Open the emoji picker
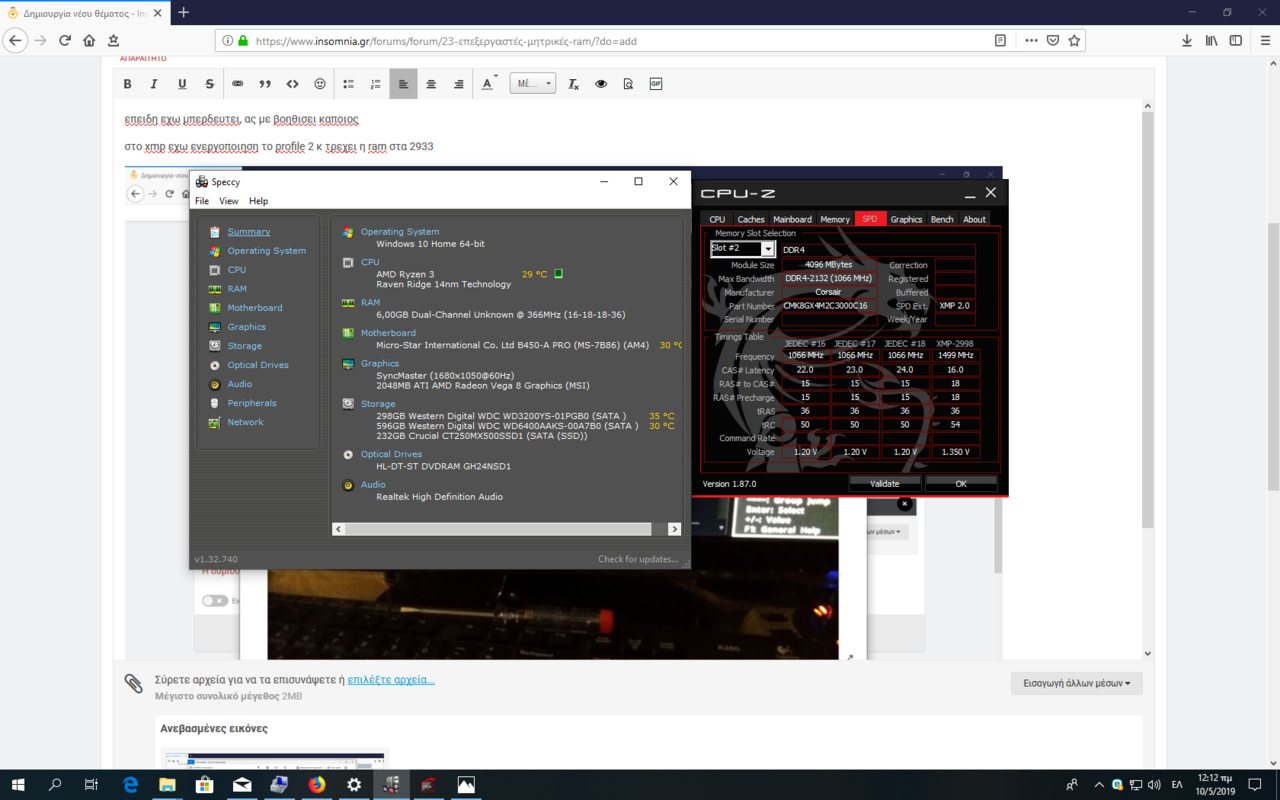The height and width of the screenshot is (800, 1280). point(320,84)
